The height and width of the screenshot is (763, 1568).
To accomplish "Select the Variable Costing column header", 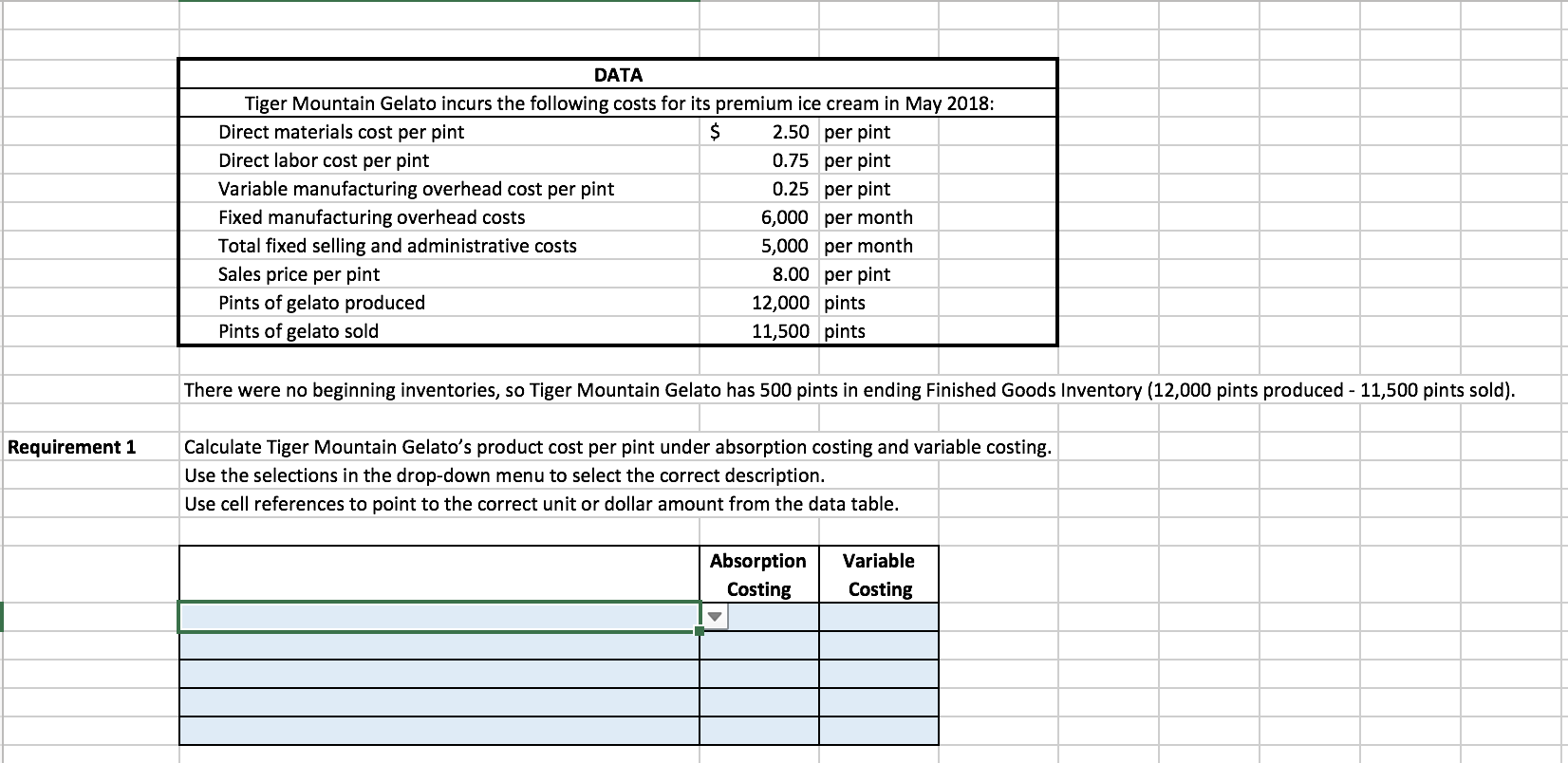I will coord(878,574).
